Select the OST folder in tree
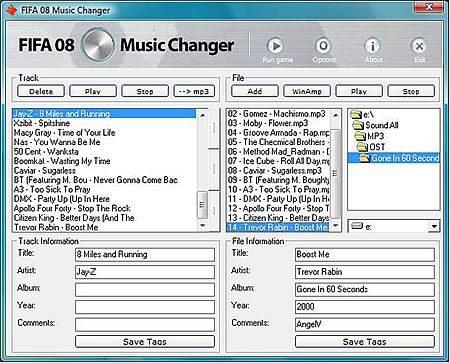Image resolution: width=450 pixels, height=363 pixels. pyautogui.click(x=371, y=147)
